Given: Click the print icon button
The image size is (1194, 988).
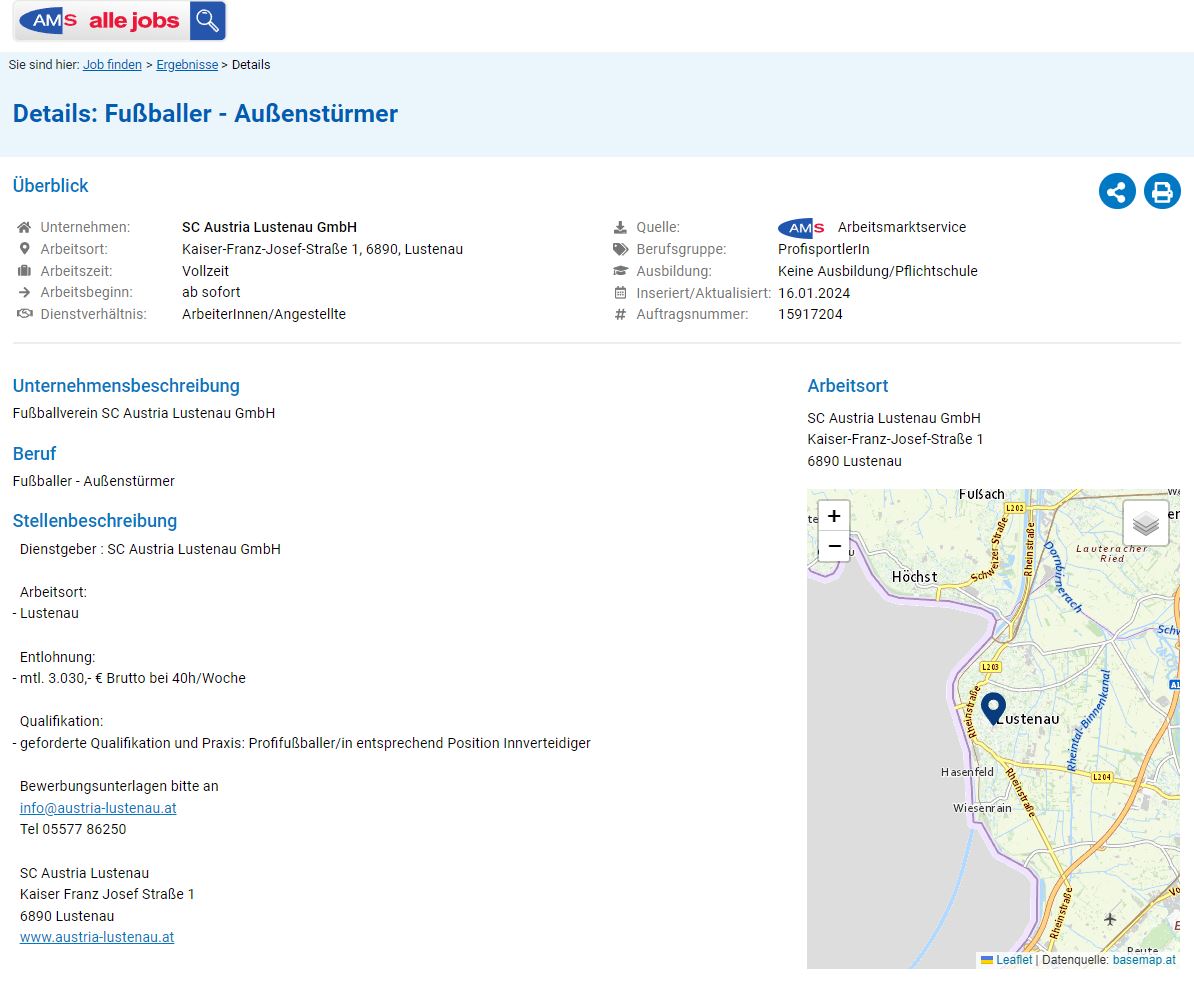Looking at the screenshot, I should (1162, 191).
